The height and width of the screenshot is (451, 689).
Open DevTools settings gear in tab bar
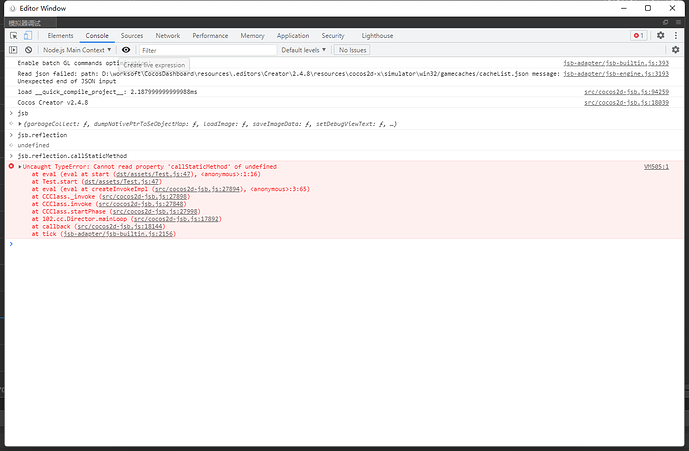660,35
